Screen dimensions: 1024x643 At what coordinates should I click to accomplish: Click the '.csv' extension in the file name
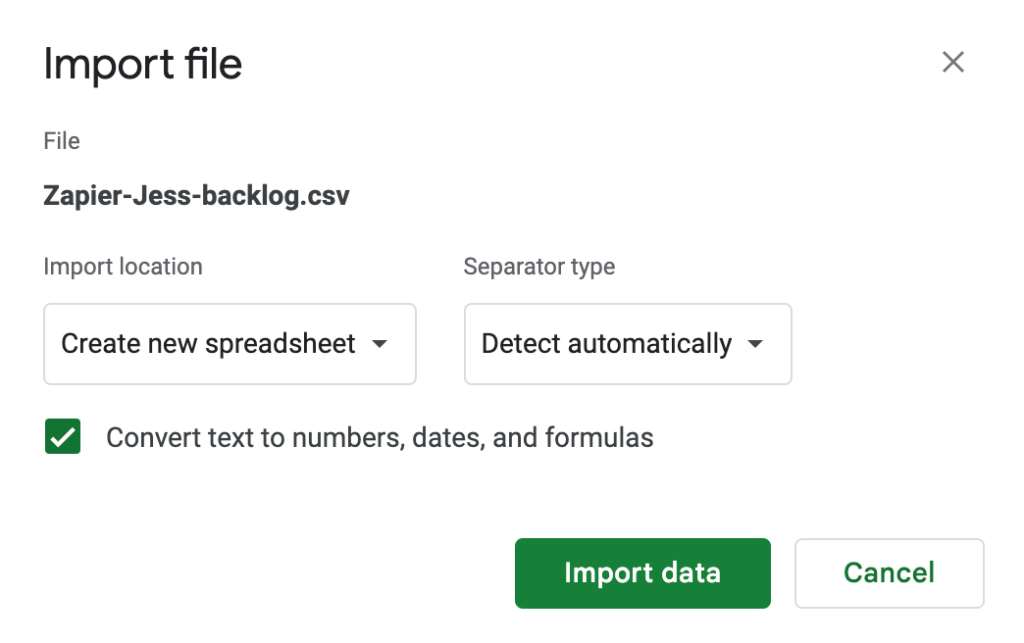pos(327,195)
